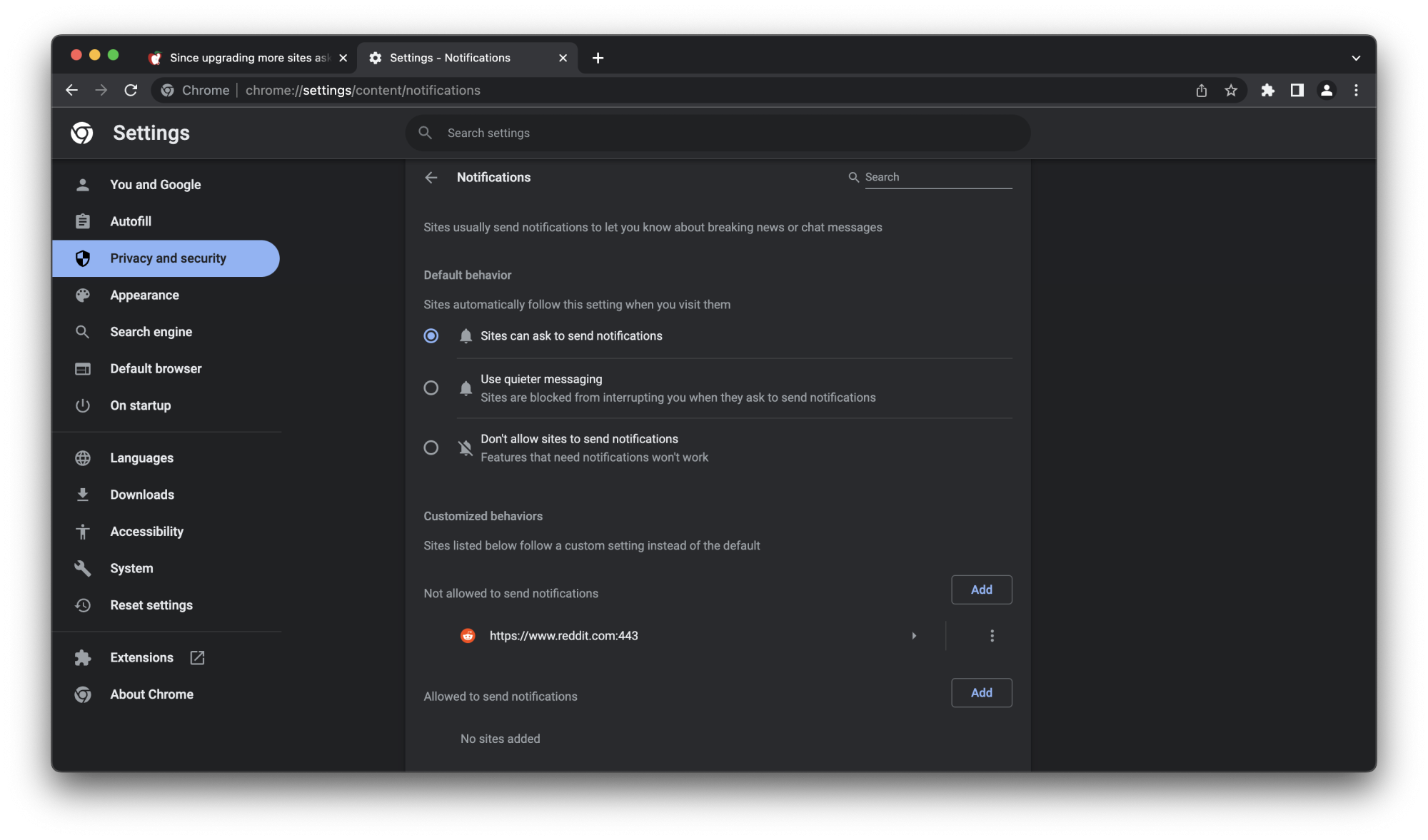Reload the page with refresh icon

click(131, 91)
